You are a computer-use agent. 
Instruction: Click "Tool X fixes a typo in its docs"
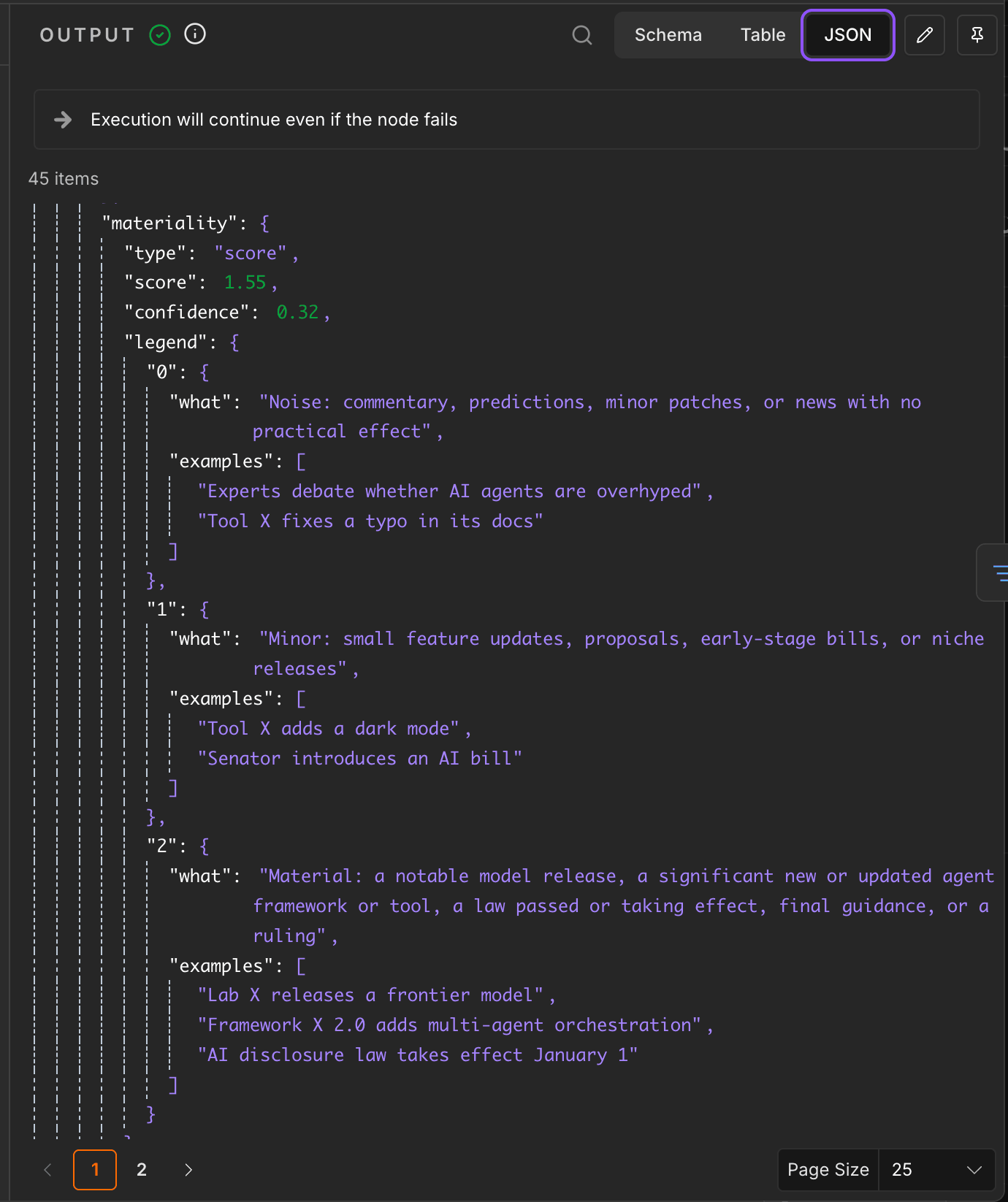coord(371,521)
